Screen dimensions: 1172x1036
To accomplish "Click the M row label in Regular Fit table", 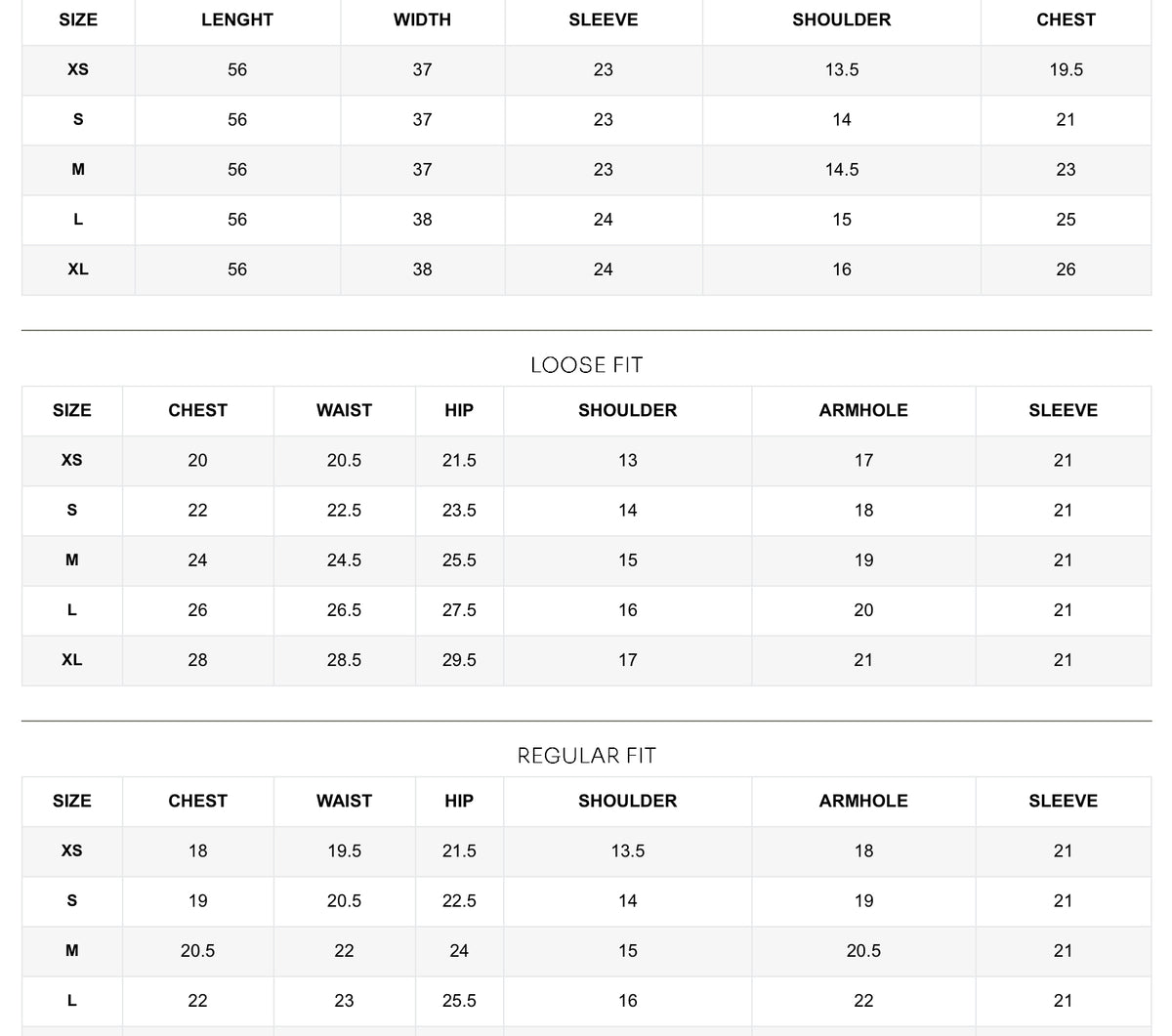I will pos(71,950).
